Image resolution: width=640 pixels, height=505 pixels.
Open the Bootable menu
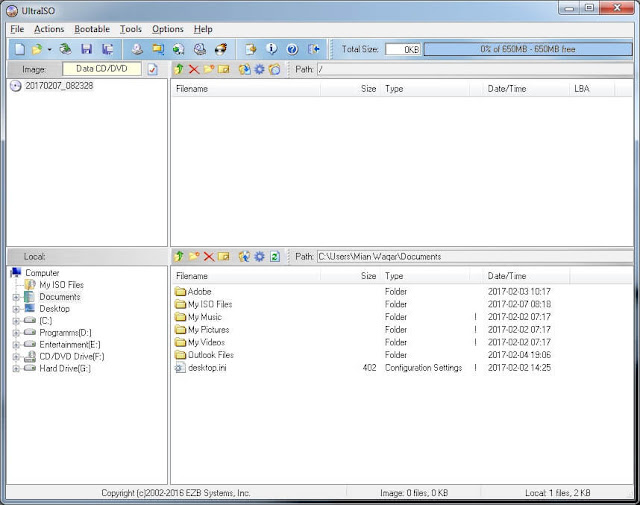[x=92, y=29]
